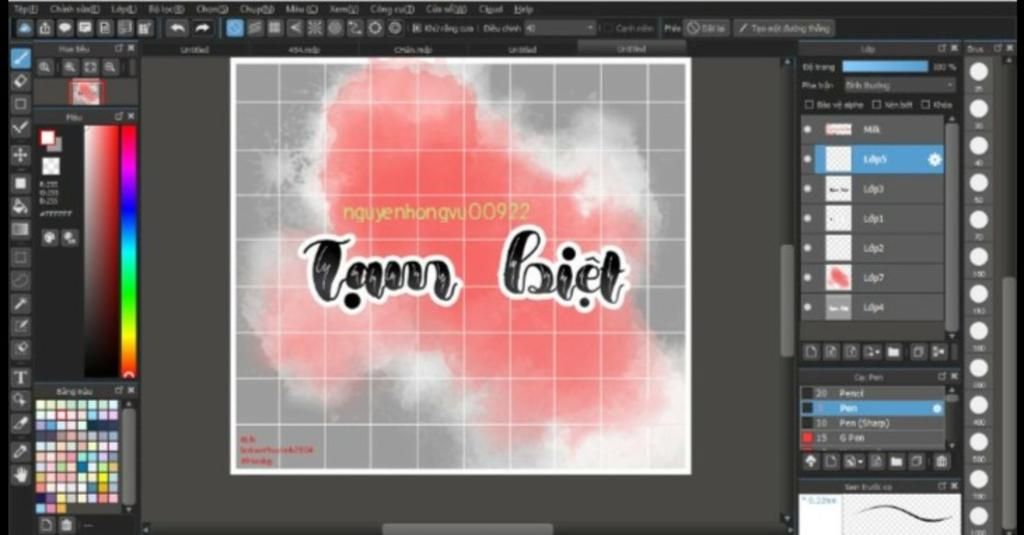Click the canvas horizontal scrollbar
The image size is (1024, 535).
[467, 528]
